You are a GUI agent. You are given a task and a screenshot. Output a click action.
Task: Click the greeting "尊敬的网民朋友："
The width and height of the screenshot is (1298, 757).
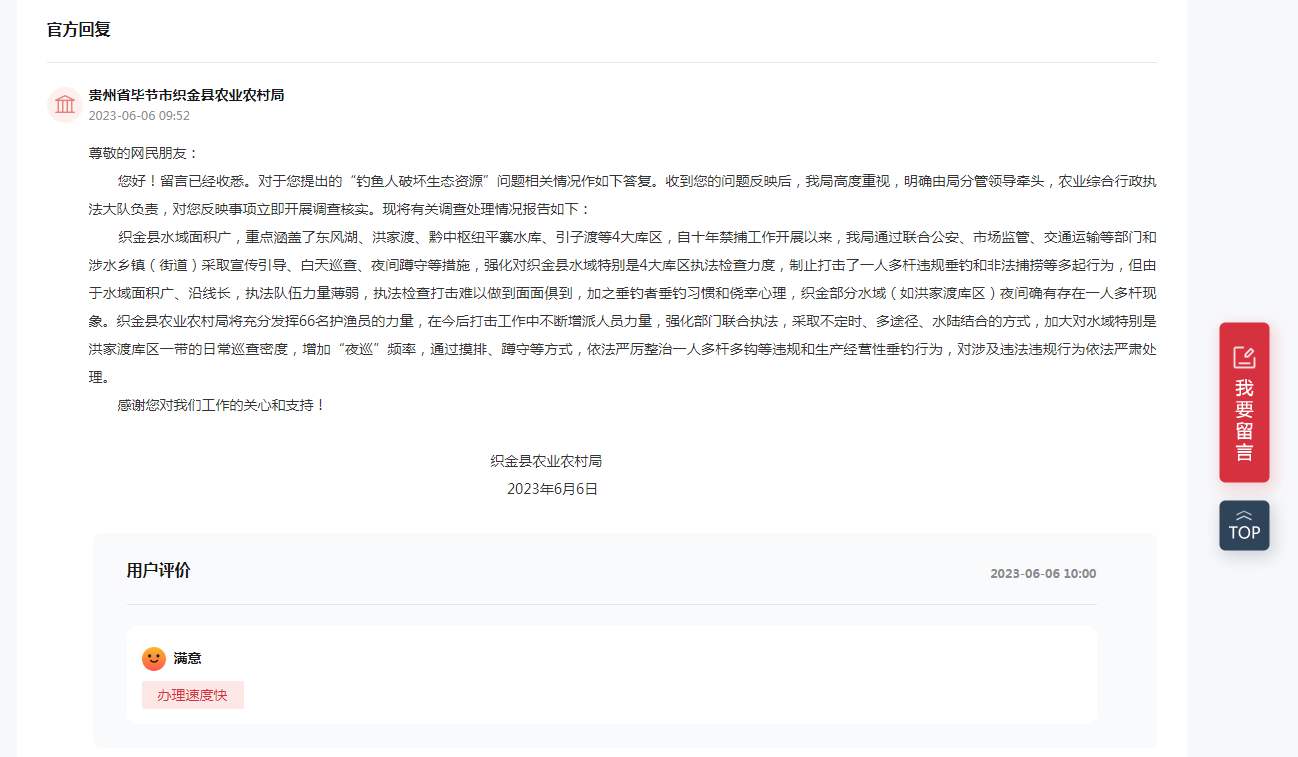tap(144, 153)
